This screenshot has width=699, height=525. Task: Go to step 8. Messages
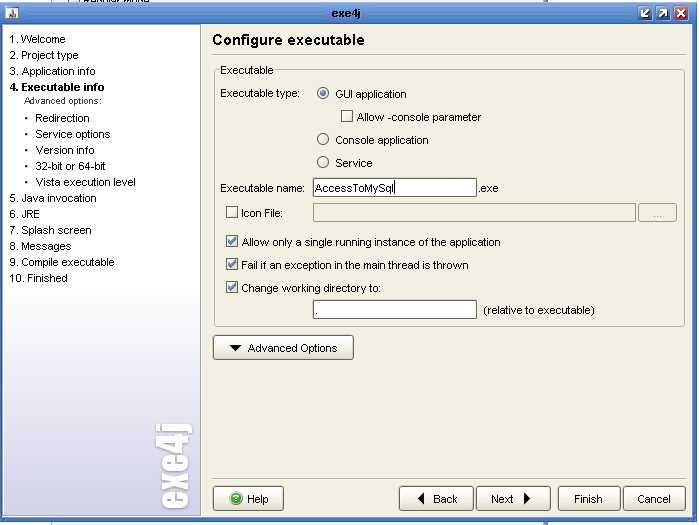coord(41,246)
